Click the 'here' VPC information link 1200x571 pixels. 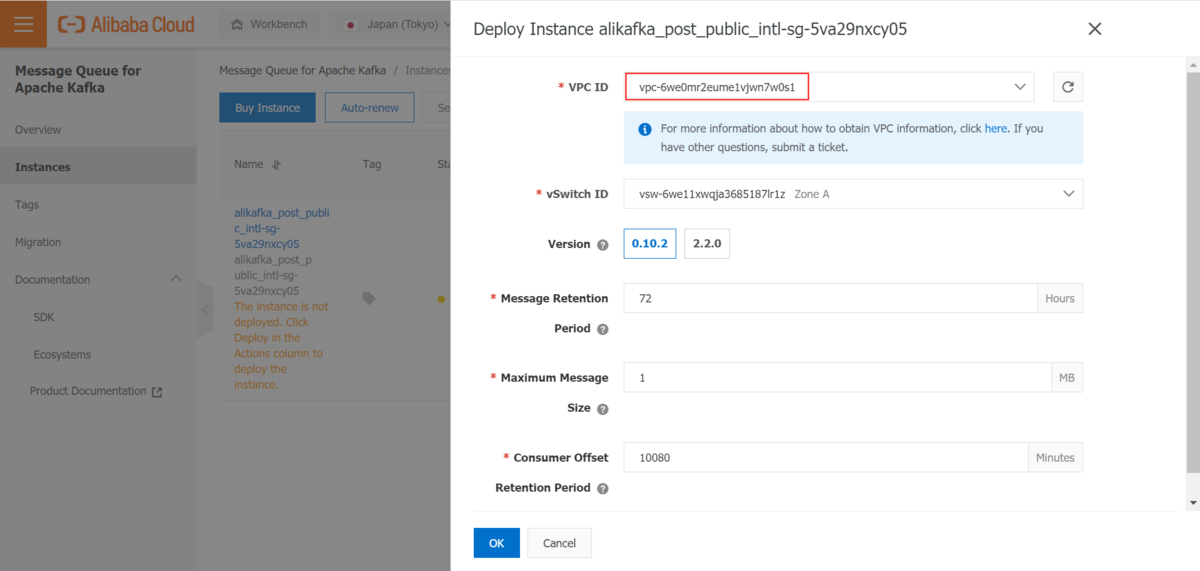[x=996, y=129]
